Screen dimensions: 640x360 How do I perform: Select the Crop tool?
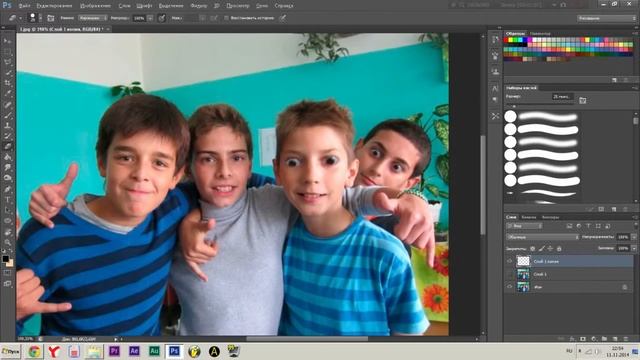tap(7, 83)
